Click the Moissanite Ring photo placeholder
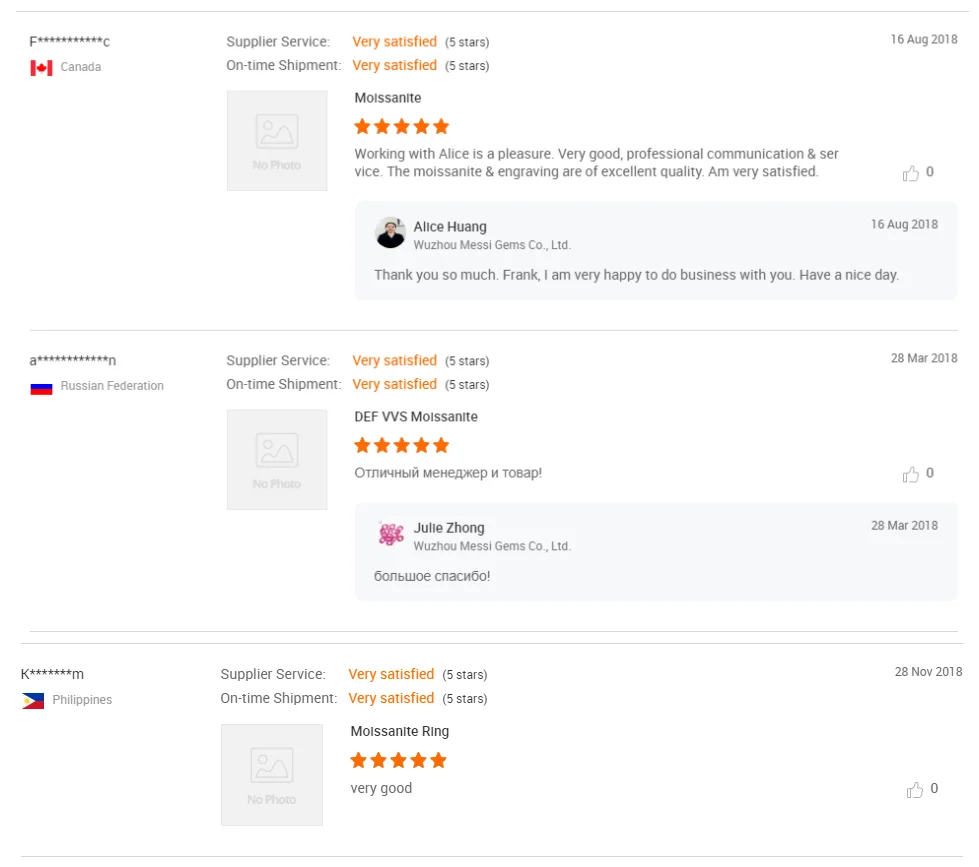This screenshot has height=867, width=979. (272, 775)
